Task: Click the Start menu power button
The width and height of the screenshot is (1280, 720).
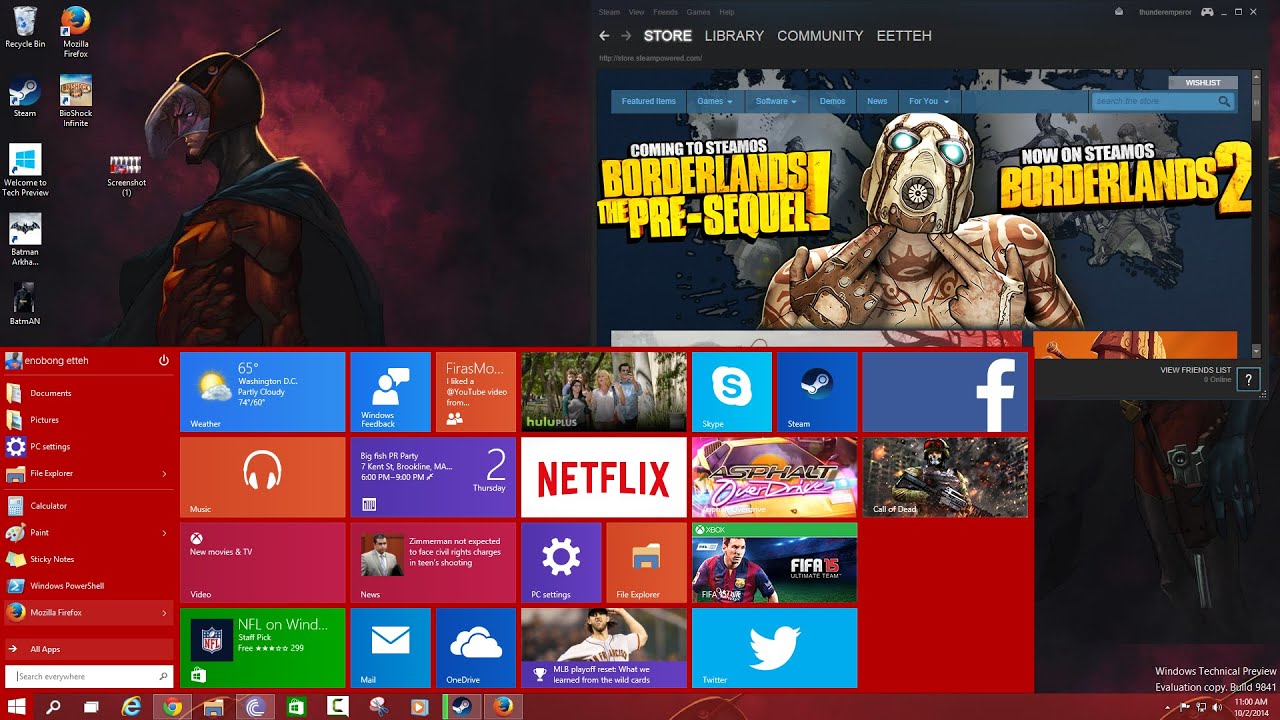Action: pyautogui.click(x=163, y=360)
